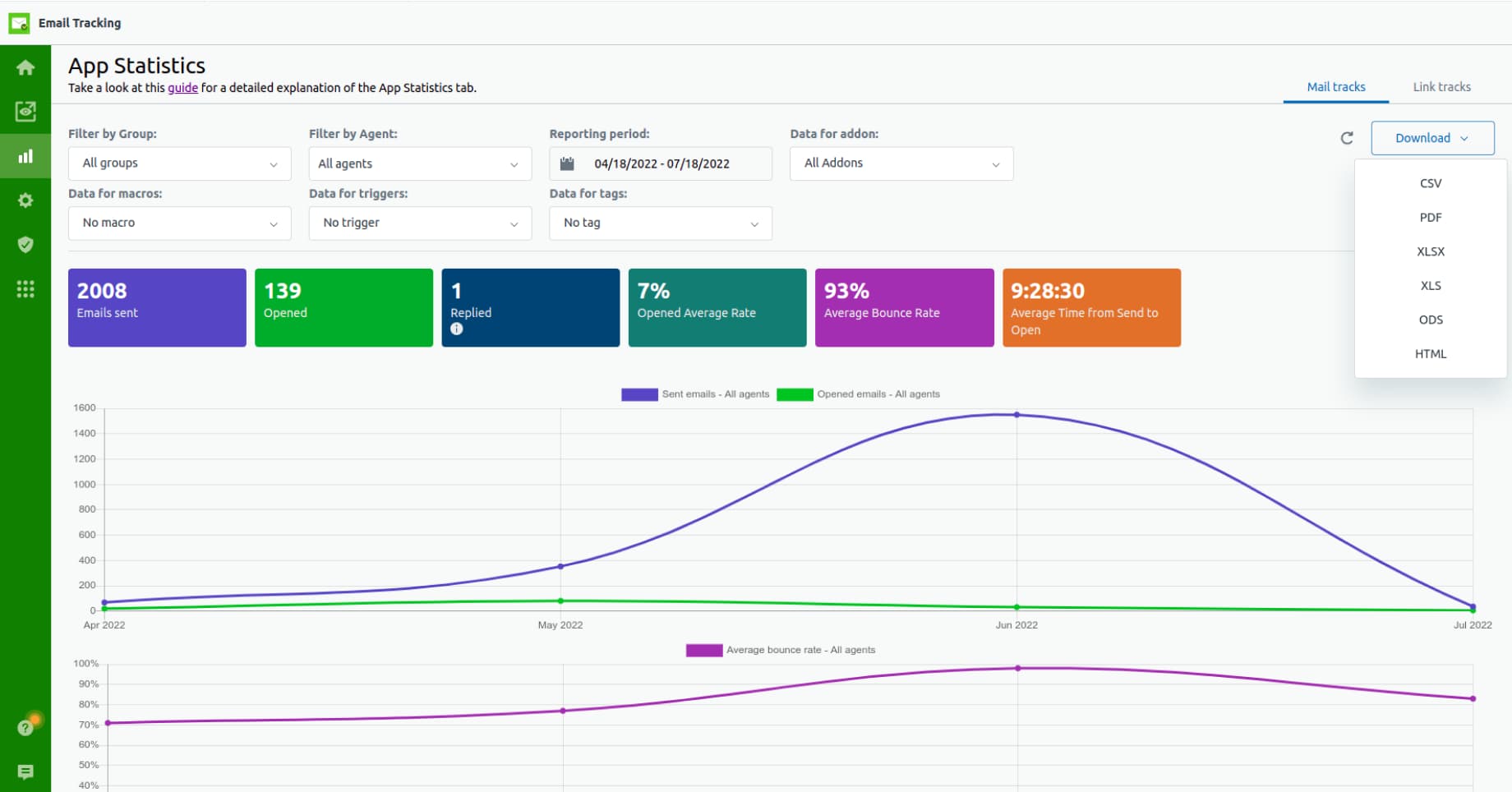Open the Home icon in sidebar
This screenshot has width=1512, height=792.
coord(25,67)
